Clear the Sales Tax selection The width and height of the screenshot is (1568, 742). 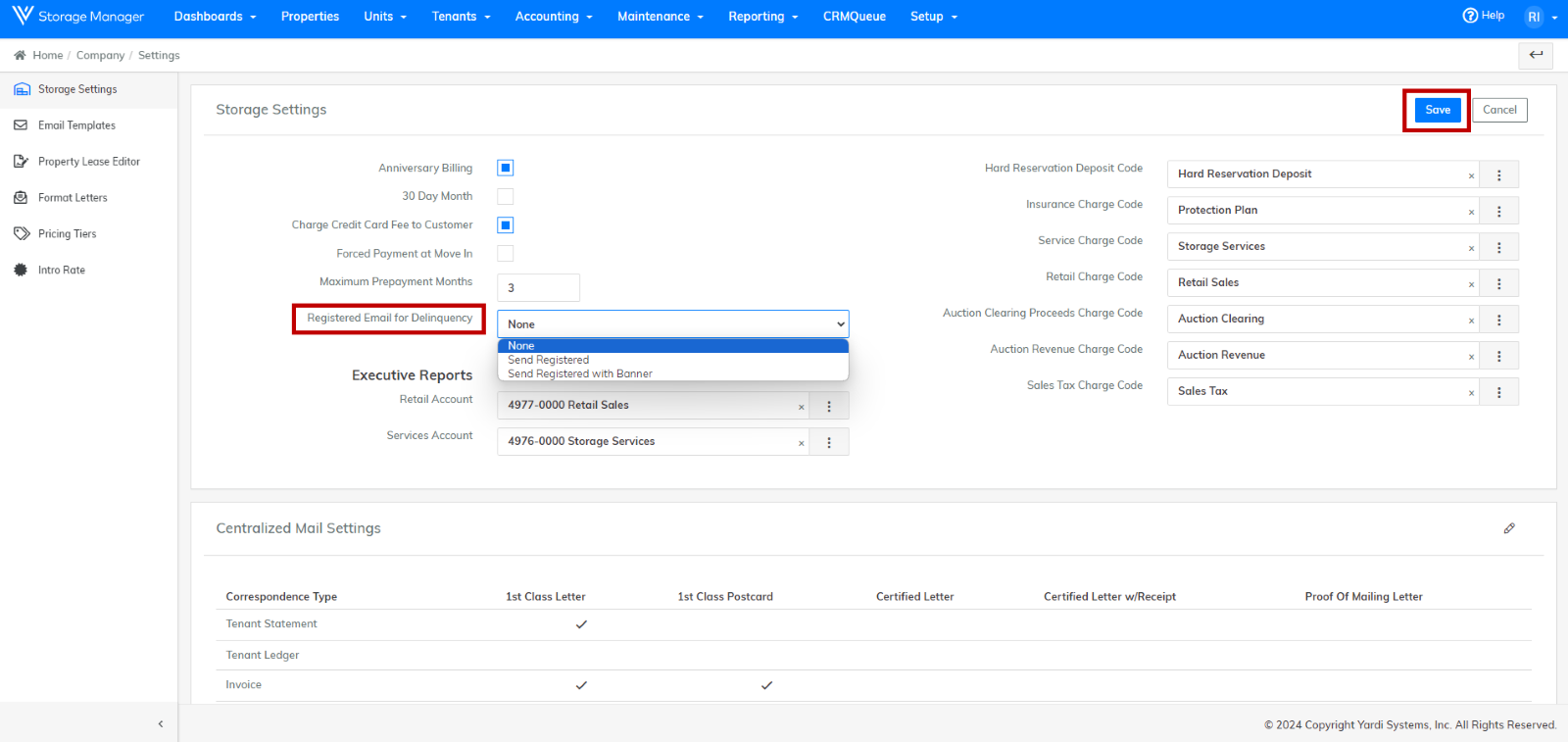click(x=1471, y=394)
